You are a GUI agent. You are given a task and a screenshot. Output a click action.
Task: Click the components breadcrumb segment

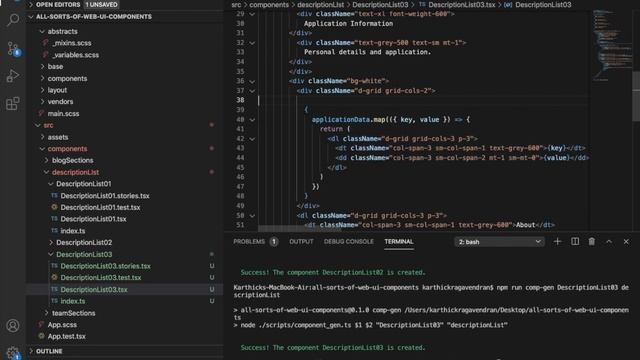coord(269,5)
